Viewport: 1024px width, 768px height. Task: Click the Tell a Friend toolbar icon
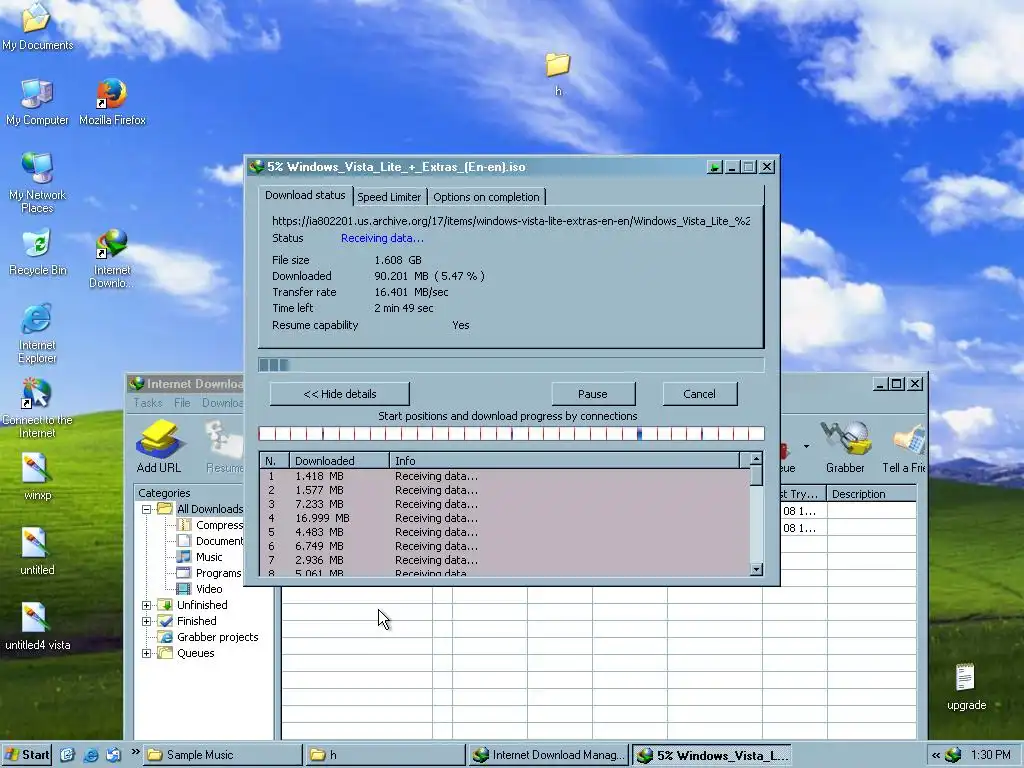pyautogui.click(x=904, y=447)
